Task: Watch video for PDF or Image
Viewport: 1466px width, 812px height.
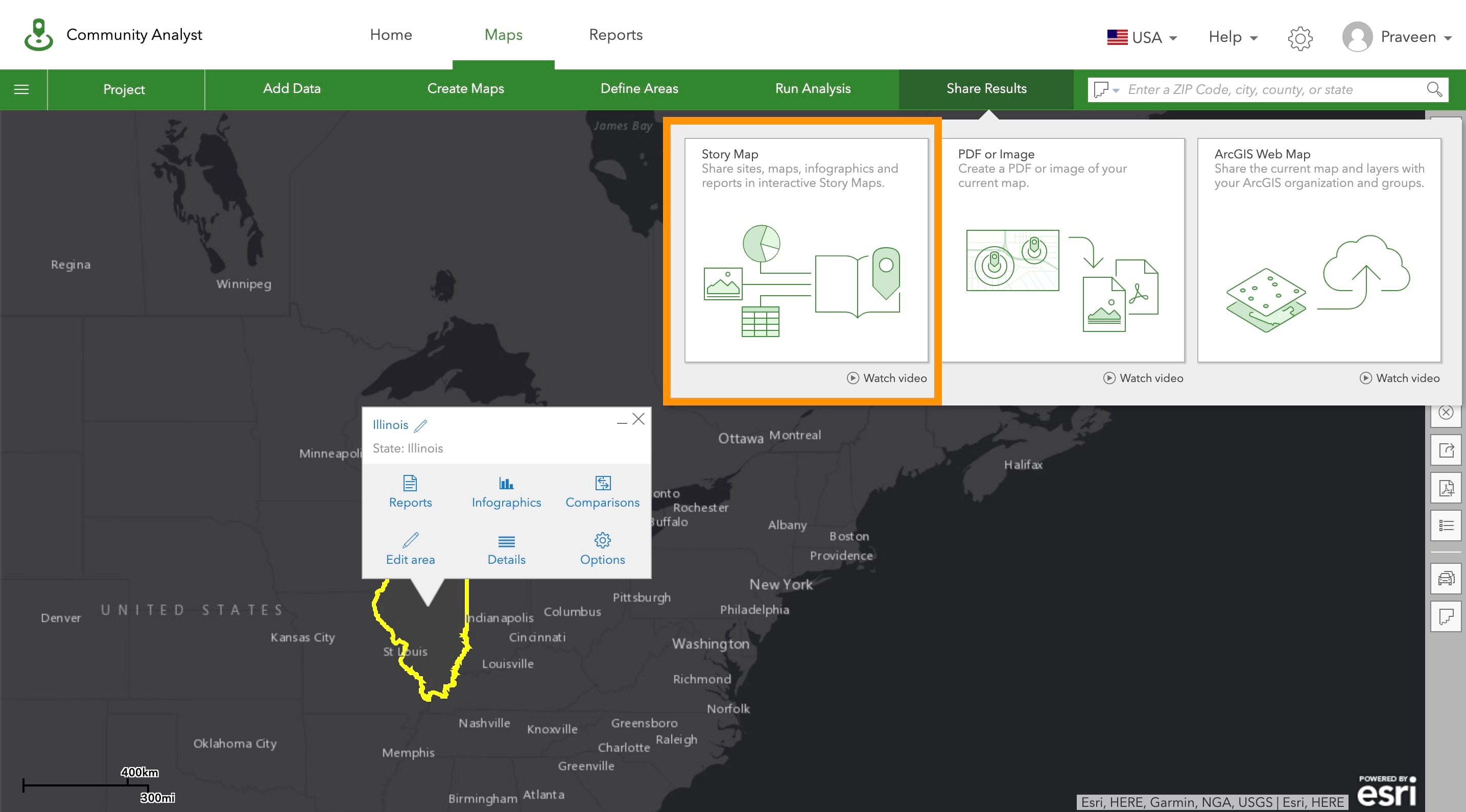Action: click(x=1143, y=378)
